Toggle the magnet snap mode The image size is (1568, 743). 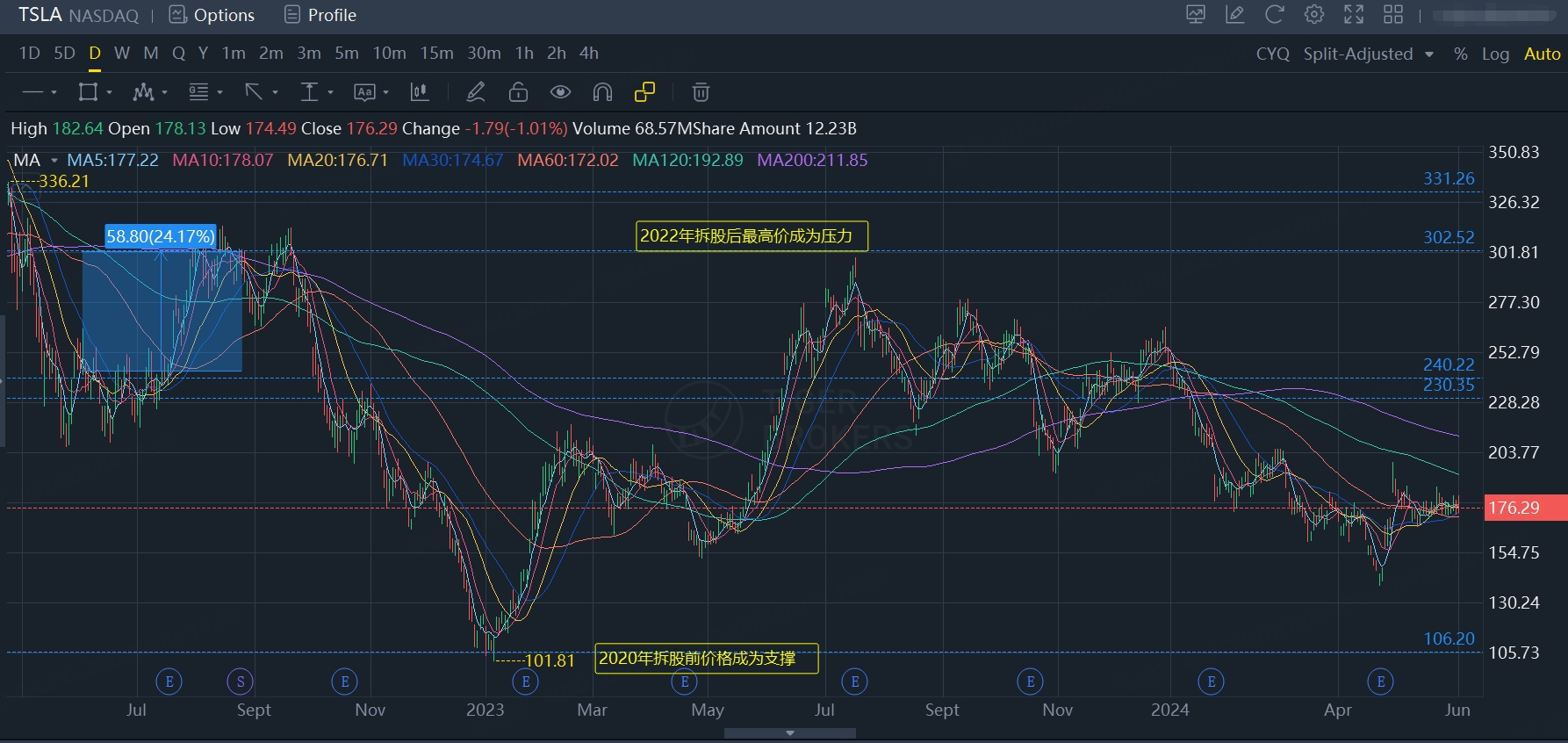[x=602, y=92]
